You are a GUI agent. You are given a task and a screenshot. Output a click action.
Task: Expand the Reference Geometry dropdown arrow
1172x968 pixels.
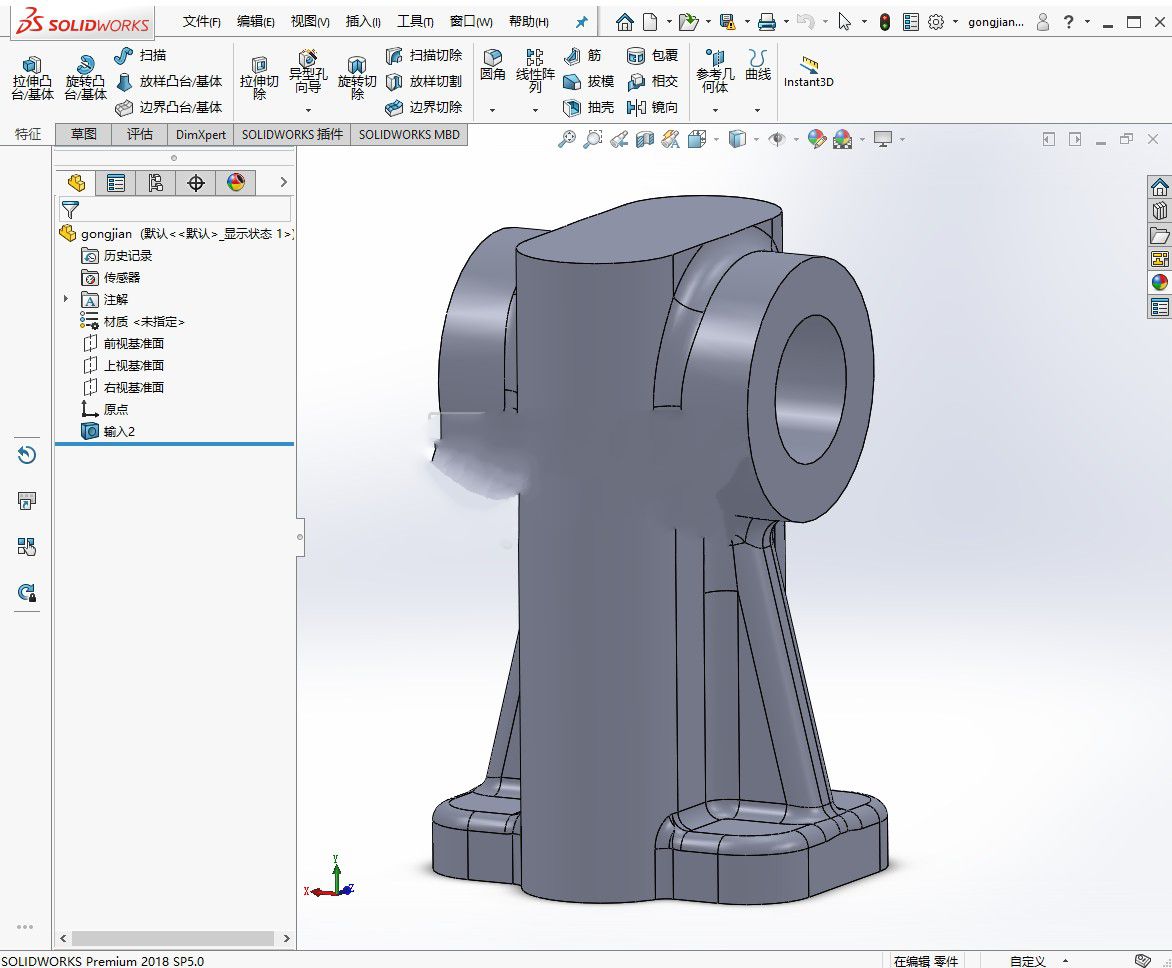715,110
